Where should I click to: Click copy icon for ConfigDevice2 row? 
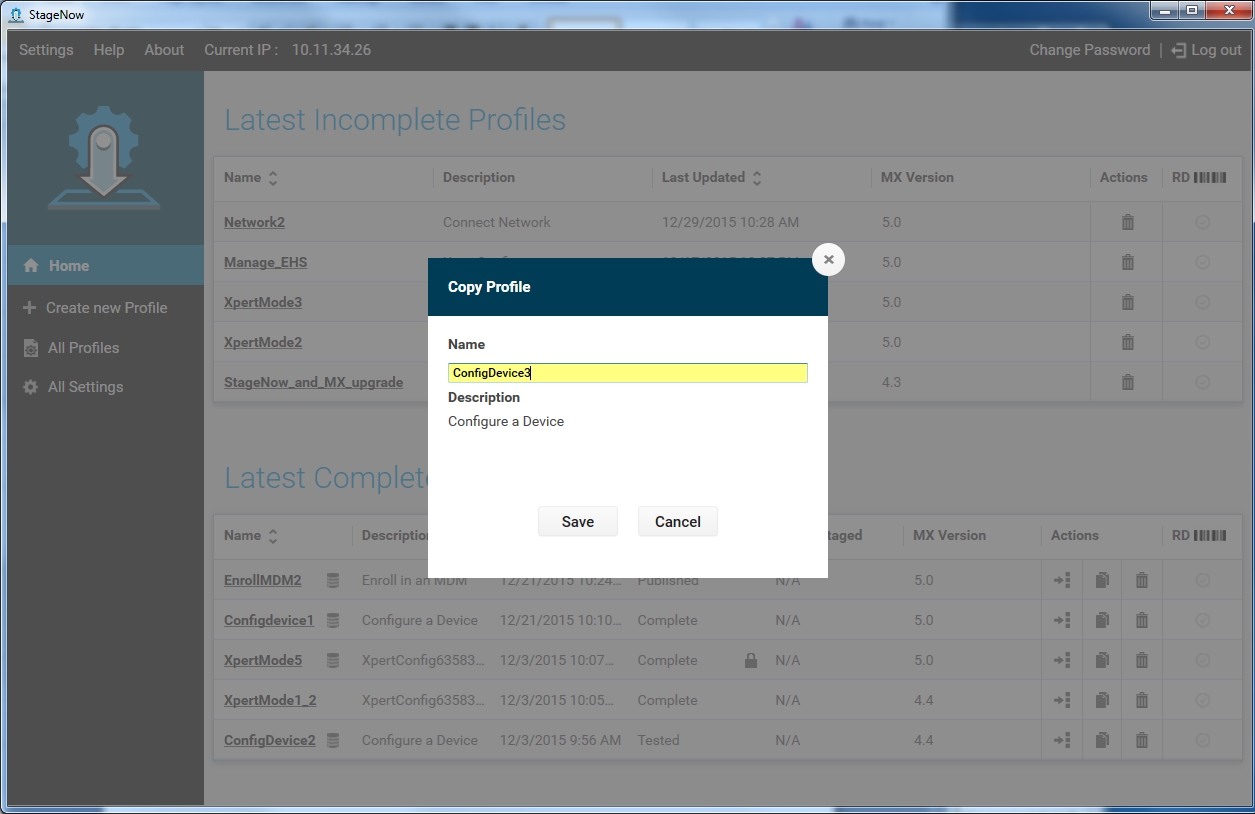click(1101, 740)
